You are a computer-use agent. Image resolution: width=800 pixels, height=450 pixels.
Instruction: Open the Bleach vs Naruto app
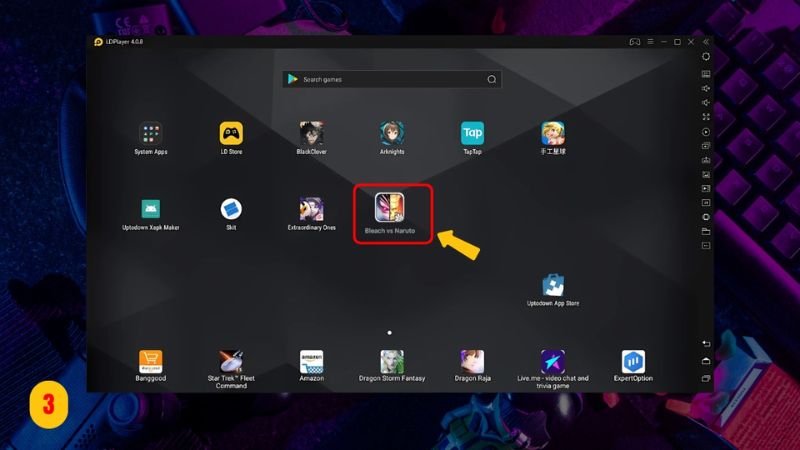[389, 208]
